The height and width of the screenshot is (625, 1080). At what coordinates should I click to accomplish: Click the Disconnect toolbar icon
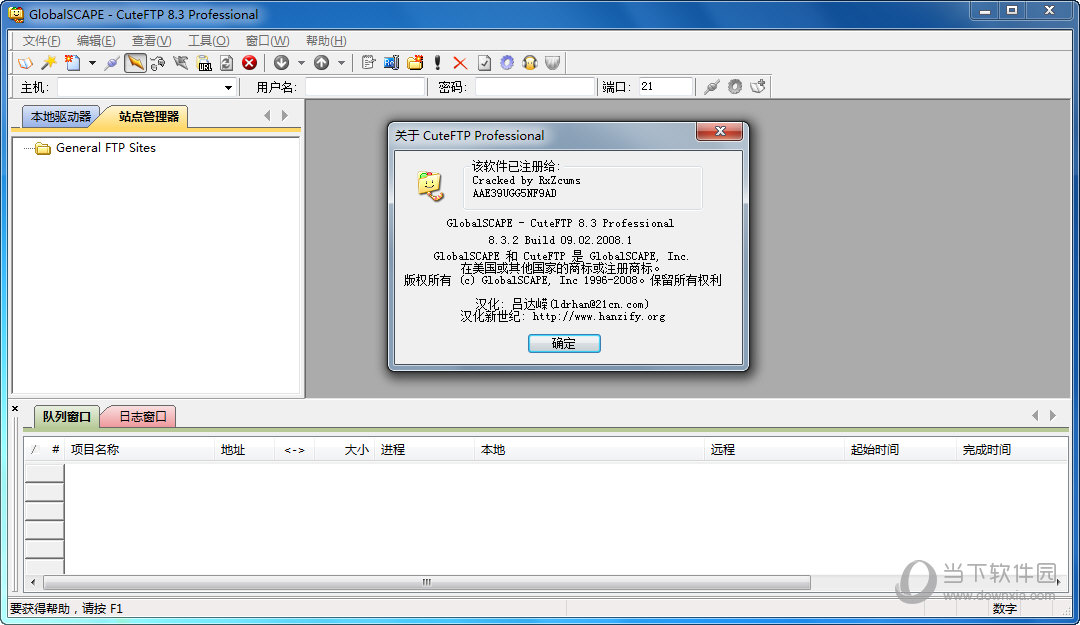pyautogui.click(x=158, y=63)
